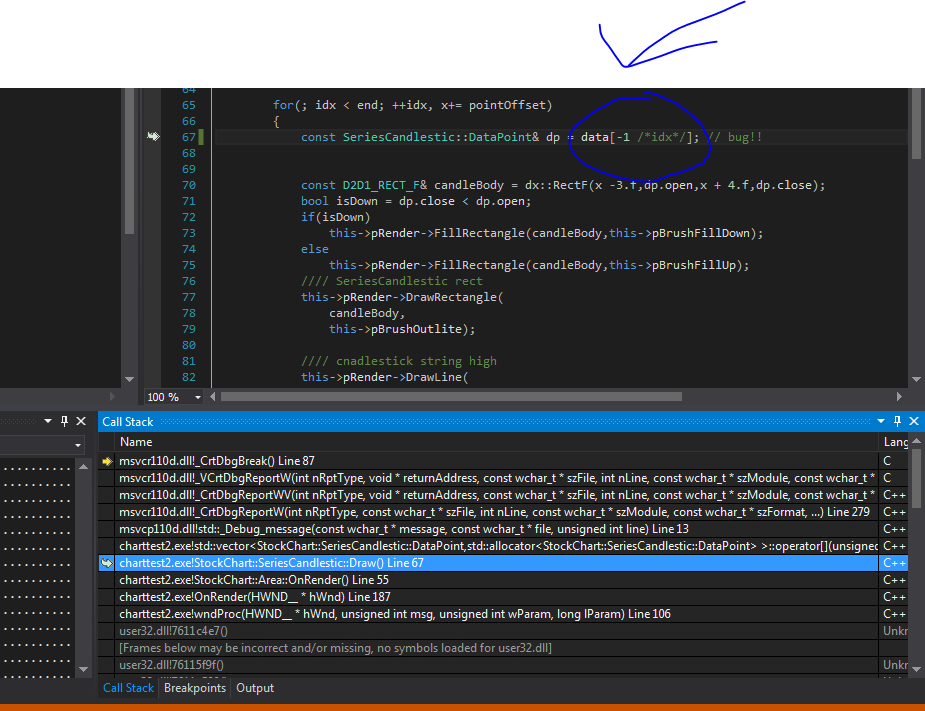The image size is (925, 711).
Task: Click the DrawLine( call on line 82
Action: click(x=437, y=377)
